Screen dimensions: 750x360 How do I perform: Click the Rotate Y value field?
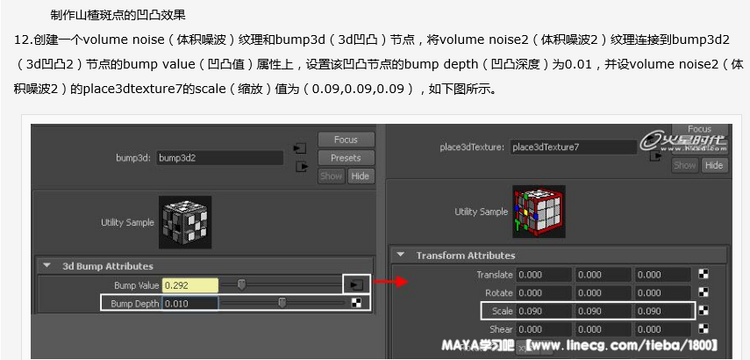[x=604, y=293]
